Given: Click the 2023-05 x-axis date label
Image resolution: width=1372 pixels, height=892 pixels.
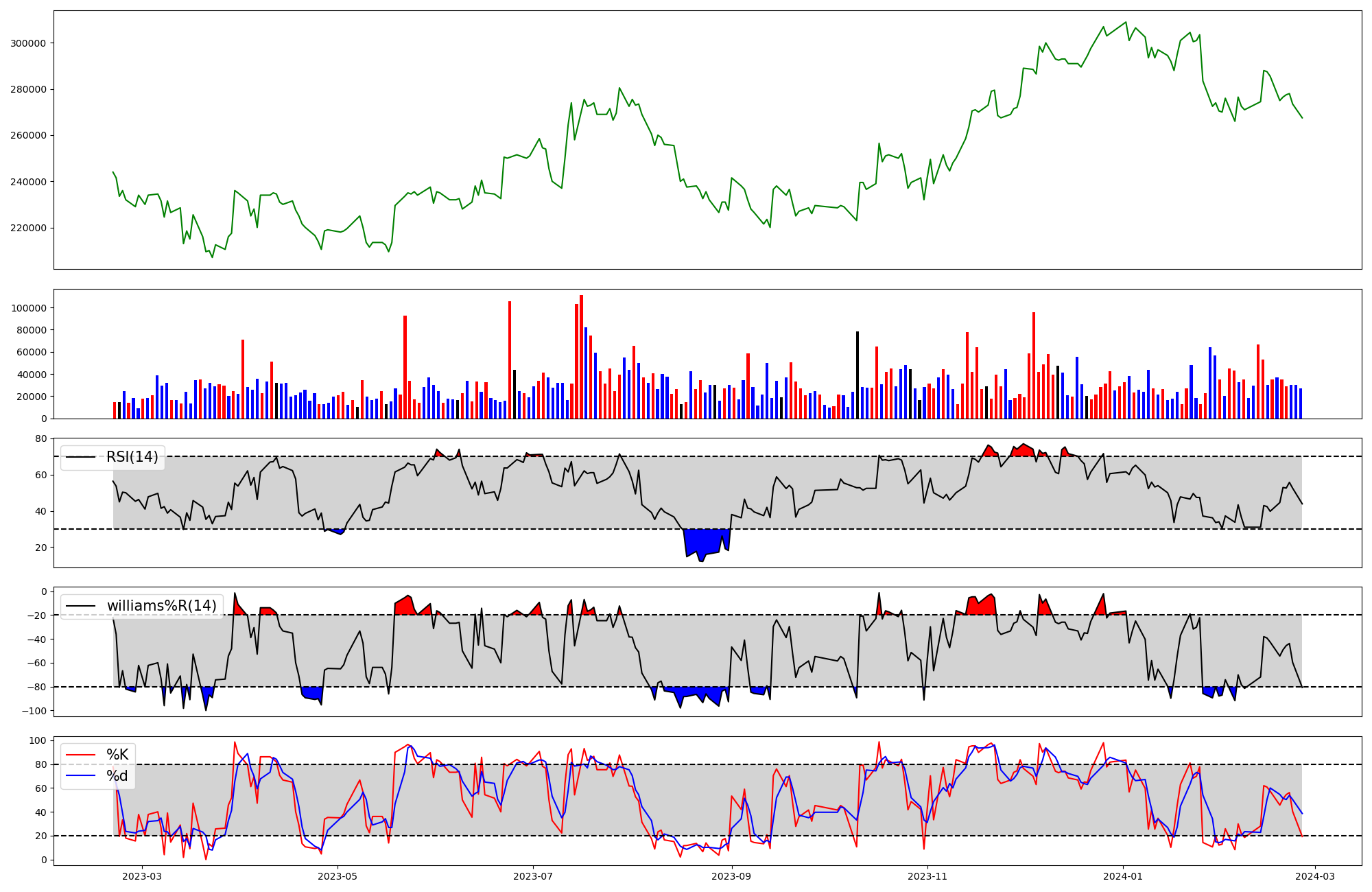Looking at the screenshot, I should (x=338, y=876).
